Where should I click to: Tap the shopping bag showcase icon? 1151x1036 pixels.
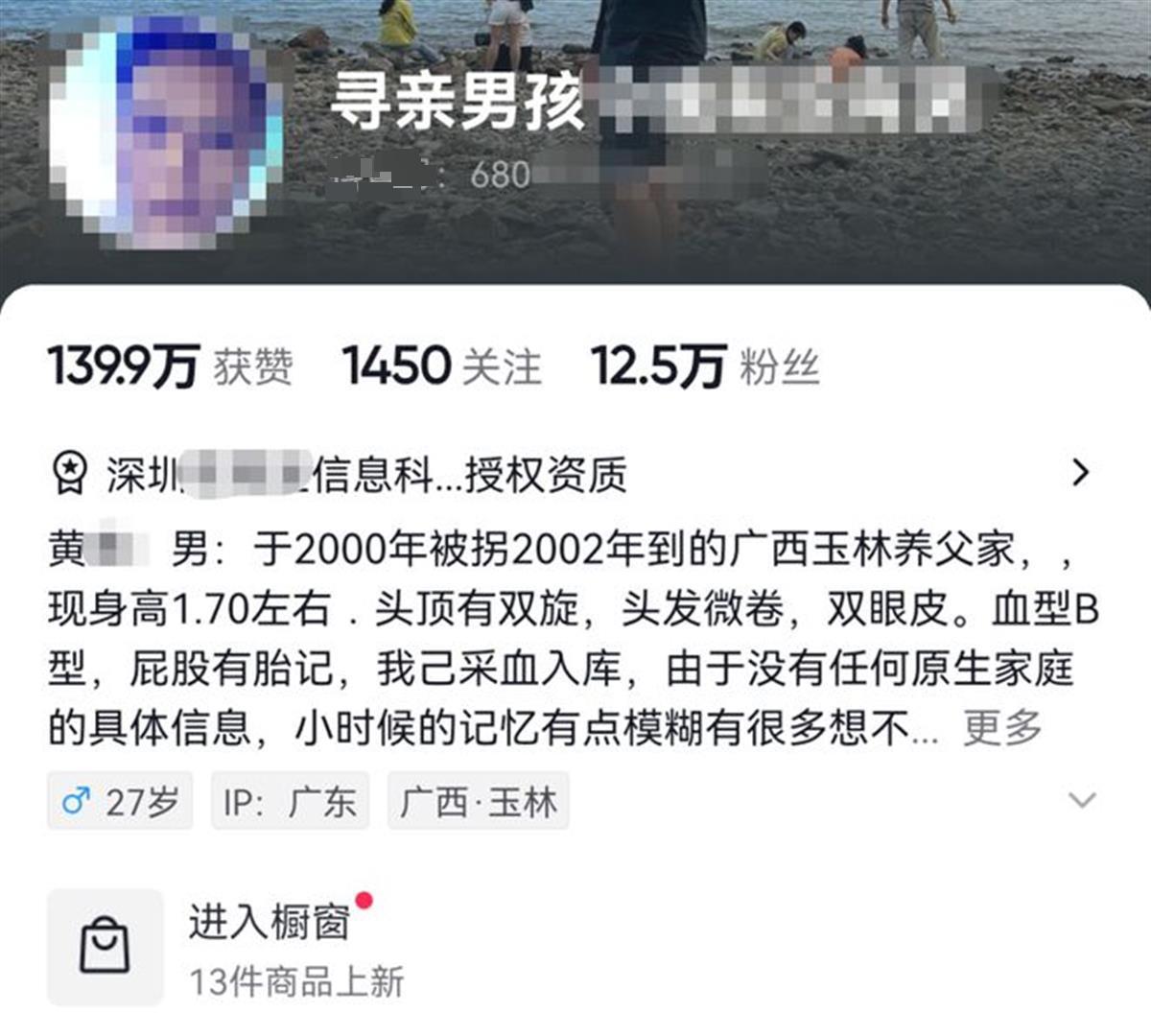106,946
